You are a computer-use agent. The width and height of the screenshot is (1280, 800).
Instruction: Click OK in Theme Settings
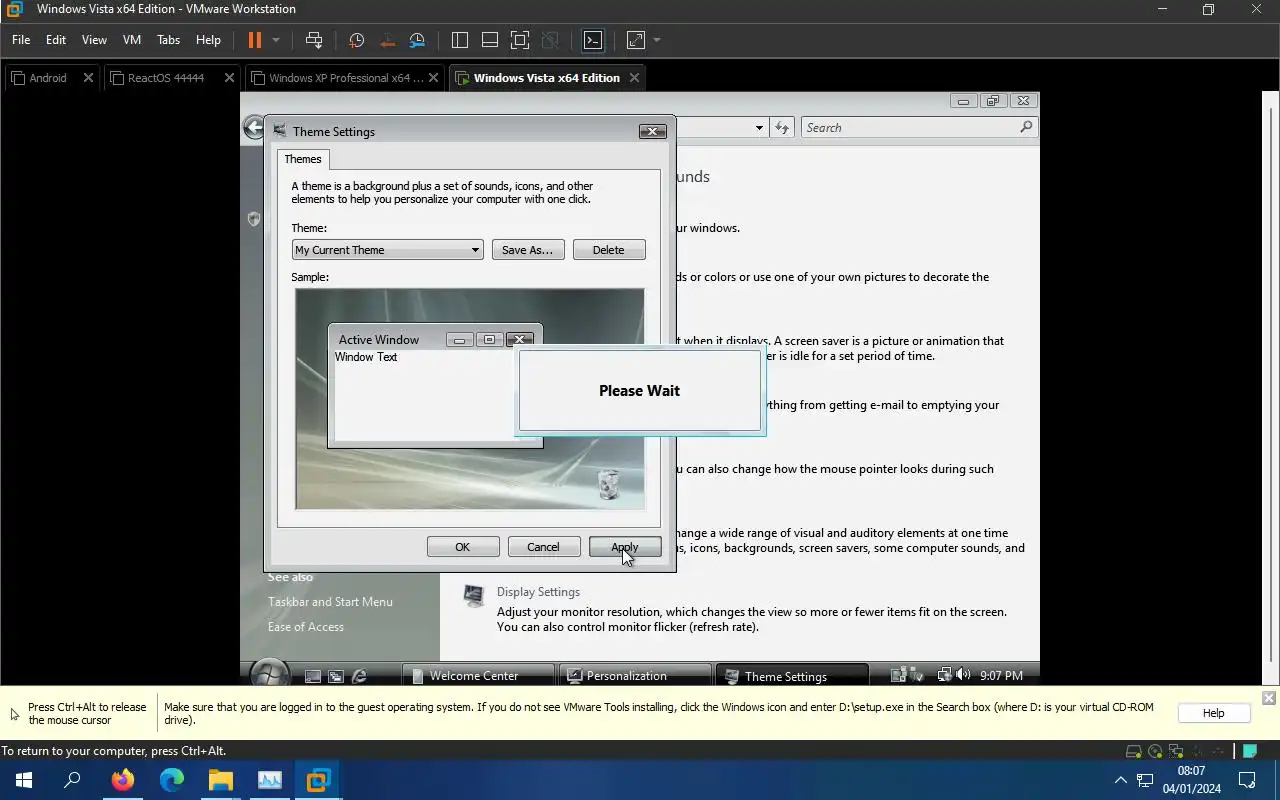(x=463, y=547)
